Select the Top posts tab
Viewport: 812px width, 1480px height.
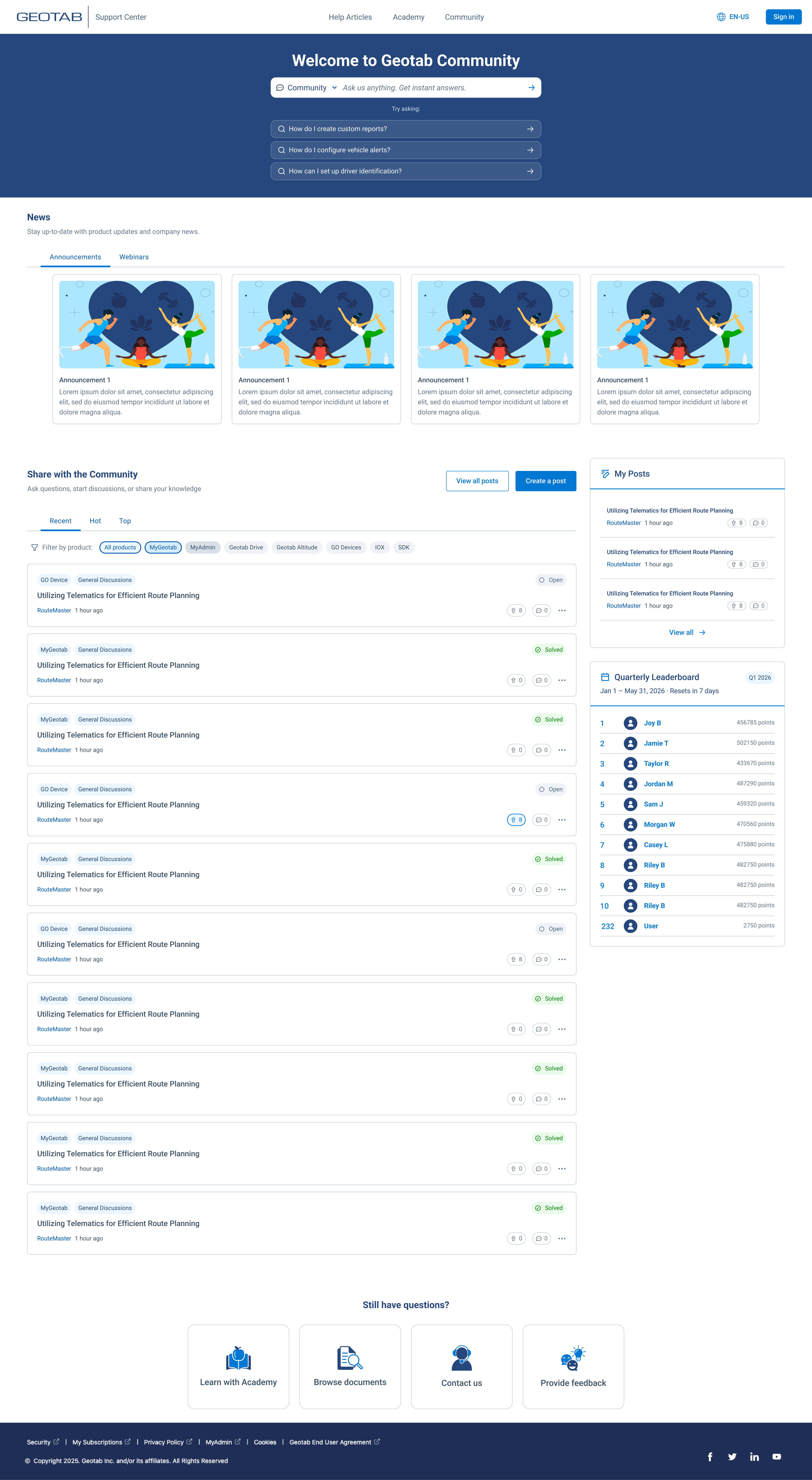point(125,521)
